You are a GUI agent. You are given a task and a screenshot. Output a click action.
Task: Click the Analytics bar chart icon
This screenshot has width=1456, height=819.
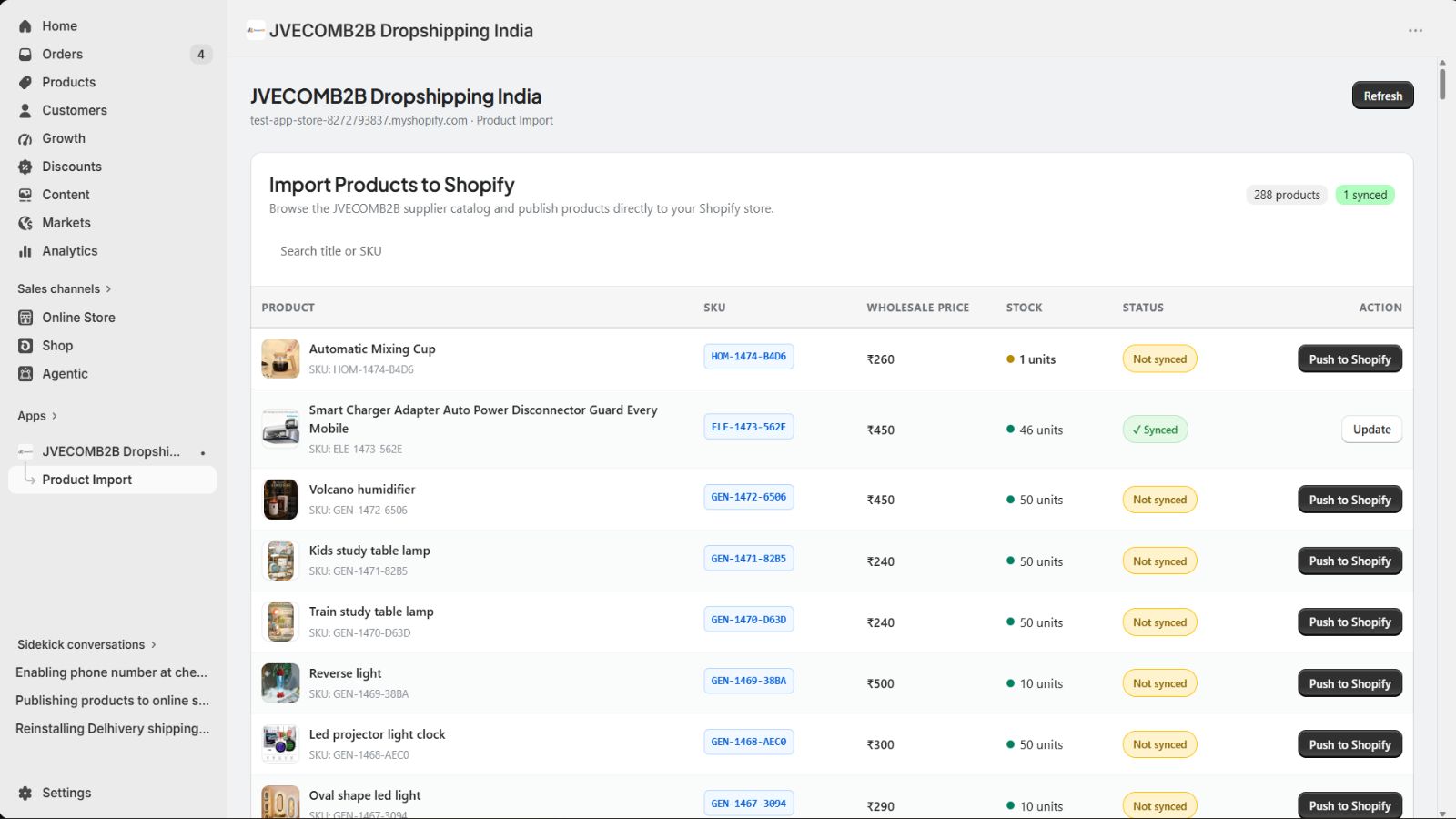(x=25, y=251)
